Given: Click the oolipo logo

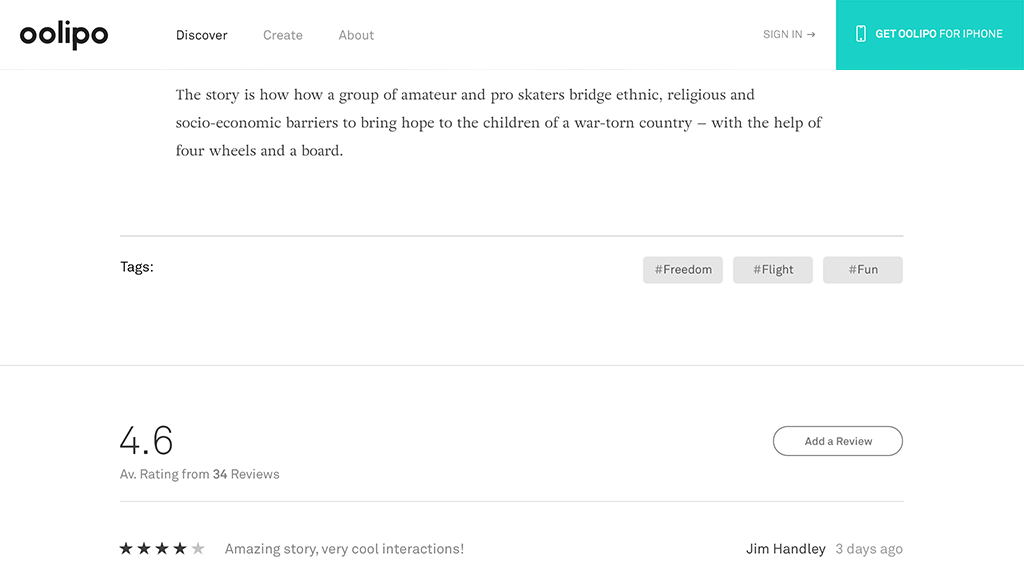Looking at the screenshot, I should click(x=64, y=35).
